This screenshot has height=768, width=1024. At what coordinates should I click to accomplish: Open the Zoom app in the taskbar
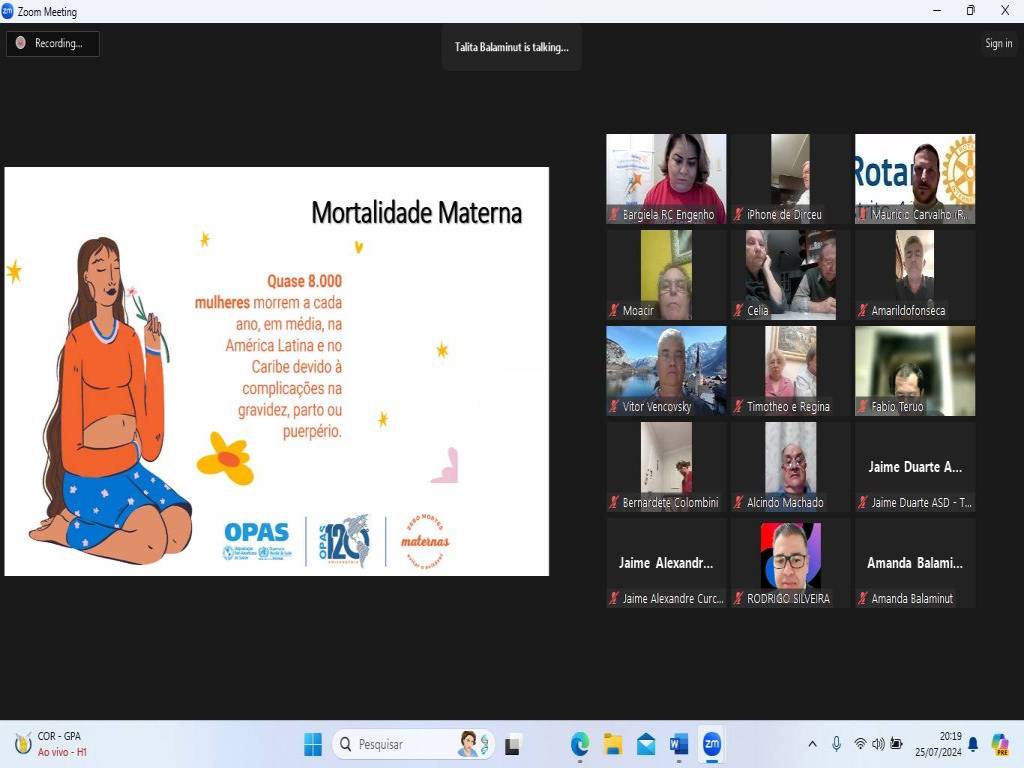point(711,744)
